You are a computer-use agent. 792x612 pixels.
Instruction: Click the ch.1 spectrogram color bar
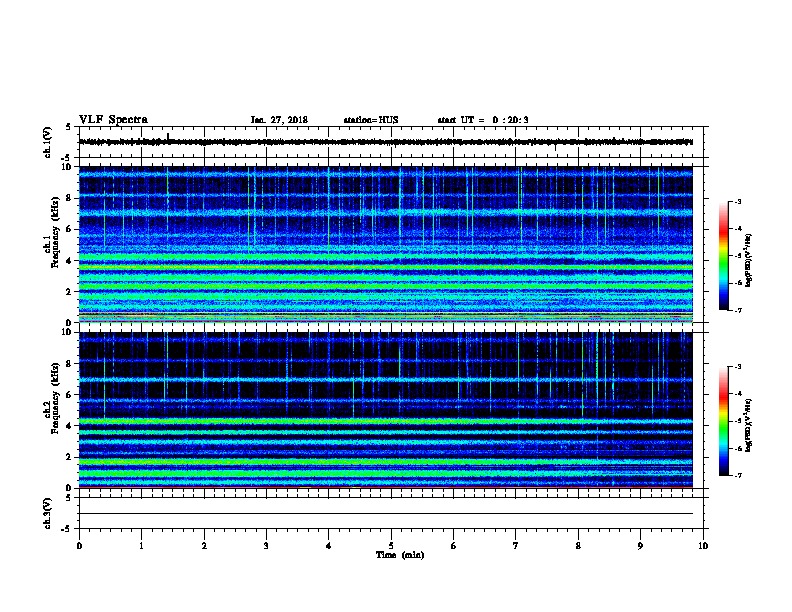click(723, 256)
